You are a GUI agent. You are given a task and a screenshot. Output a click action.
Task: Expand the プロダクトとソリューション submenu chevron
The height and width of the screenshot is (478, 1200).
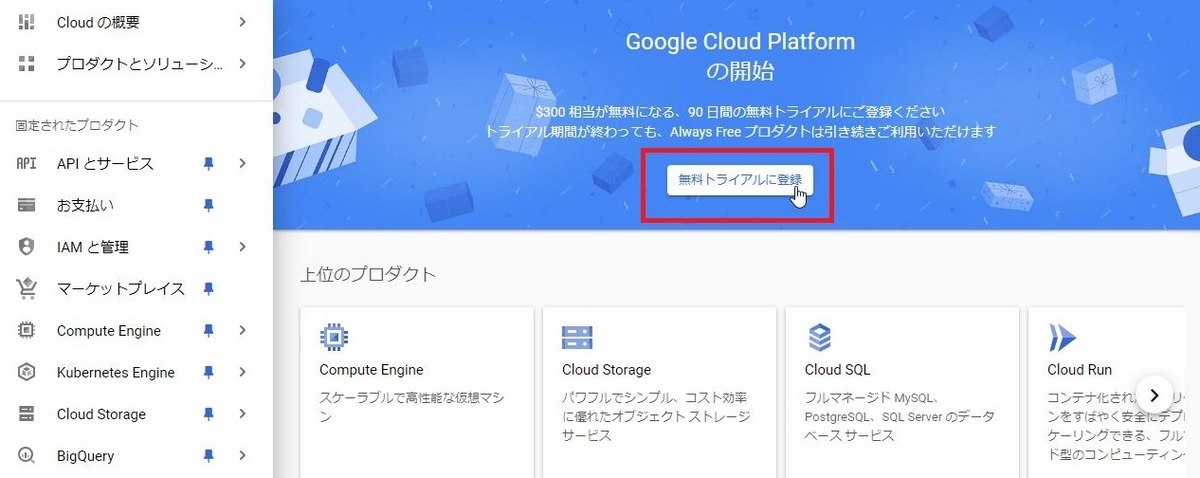(x=243, y=64)
